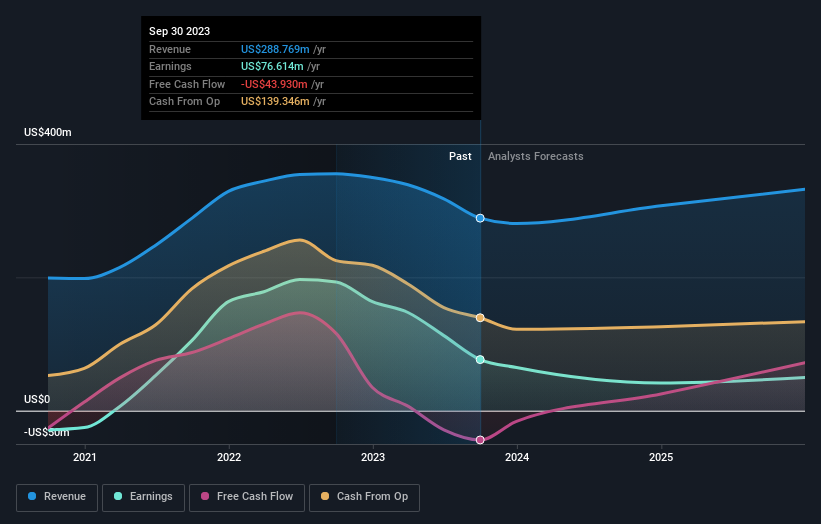Click the teal Earnings legend dot
This screenshot has width=821, height=524.
click(118, 496)
